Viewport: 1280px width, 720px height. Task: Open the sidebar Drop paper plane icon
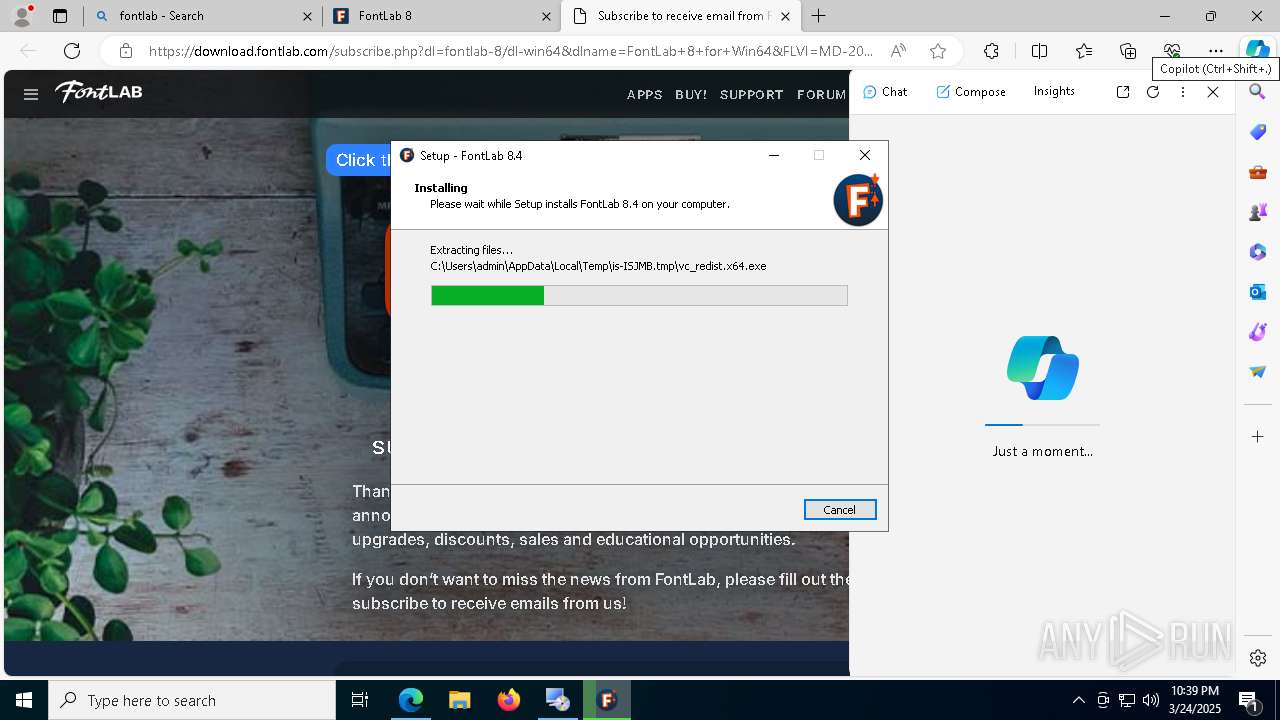(1258, 372)
